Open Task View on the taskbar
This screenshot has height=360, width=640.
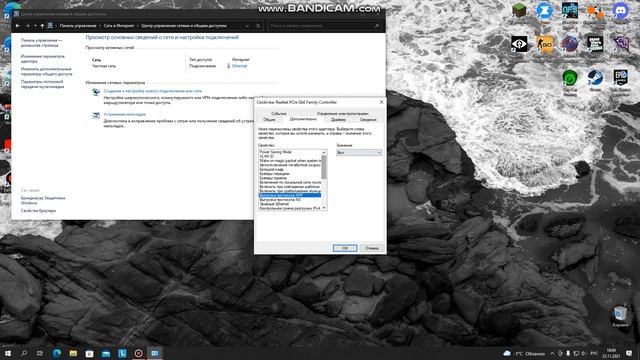[x=40, y=353]
